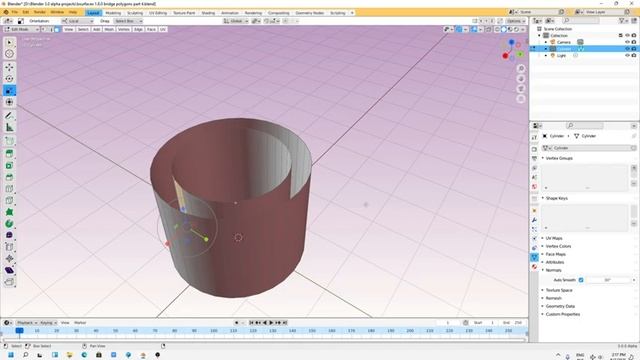Screen dimensions: 640x360
Task: Open the Options dropdown
Action: coord(516,21)
